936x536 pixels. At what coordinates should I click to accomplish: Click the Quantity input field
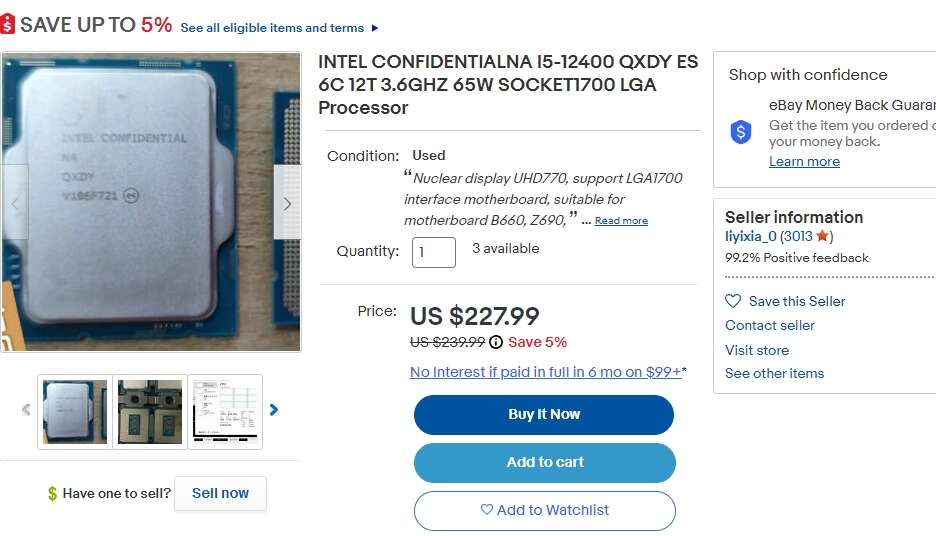click(433, 252)
